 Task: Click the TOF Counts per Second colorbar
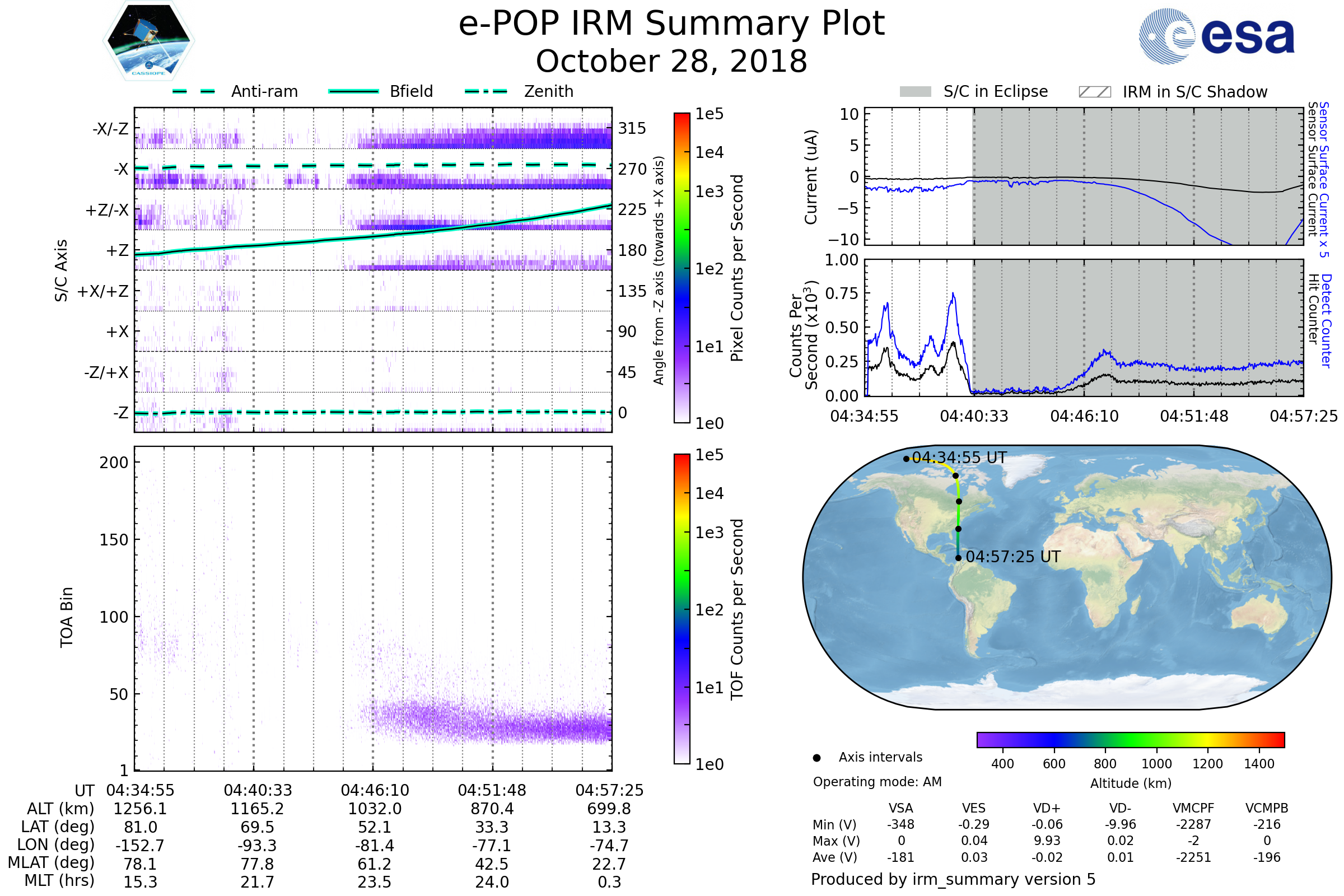click(682, 609)
